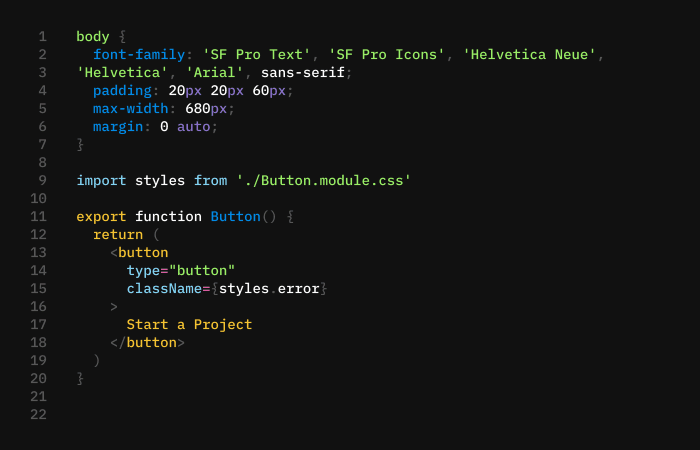Viewport: 700px width, 450px height.
Task: Click line number 22 in the gutter
Action: (39, 415)
